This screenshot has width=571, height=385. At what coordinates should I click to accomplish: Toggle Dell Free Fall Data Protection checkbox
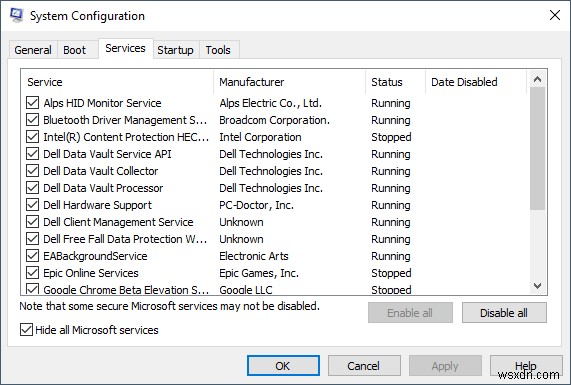[x=32, y=239]
